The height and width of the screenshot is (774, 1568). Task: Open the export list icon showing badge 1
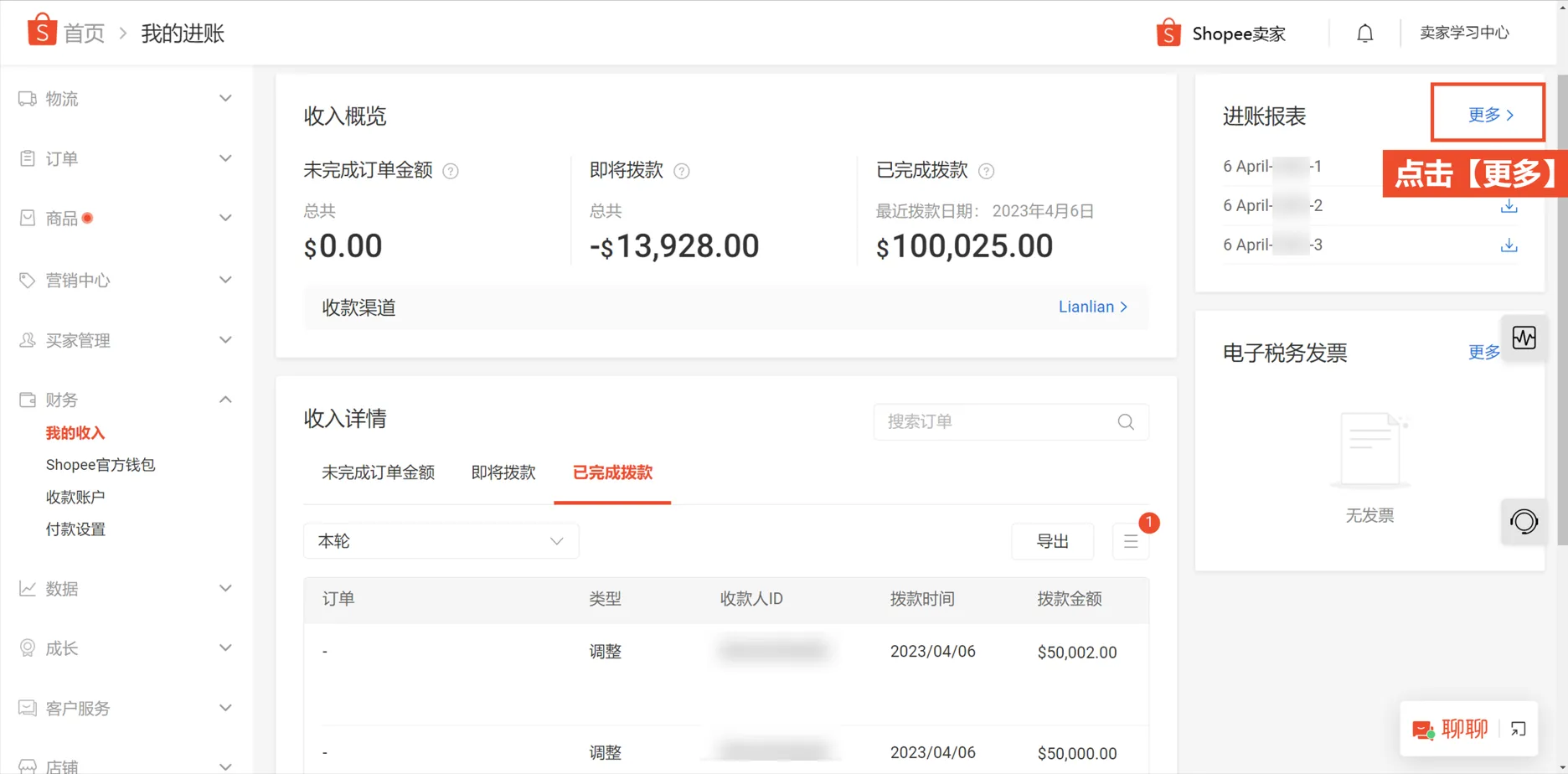point(1131,541)
